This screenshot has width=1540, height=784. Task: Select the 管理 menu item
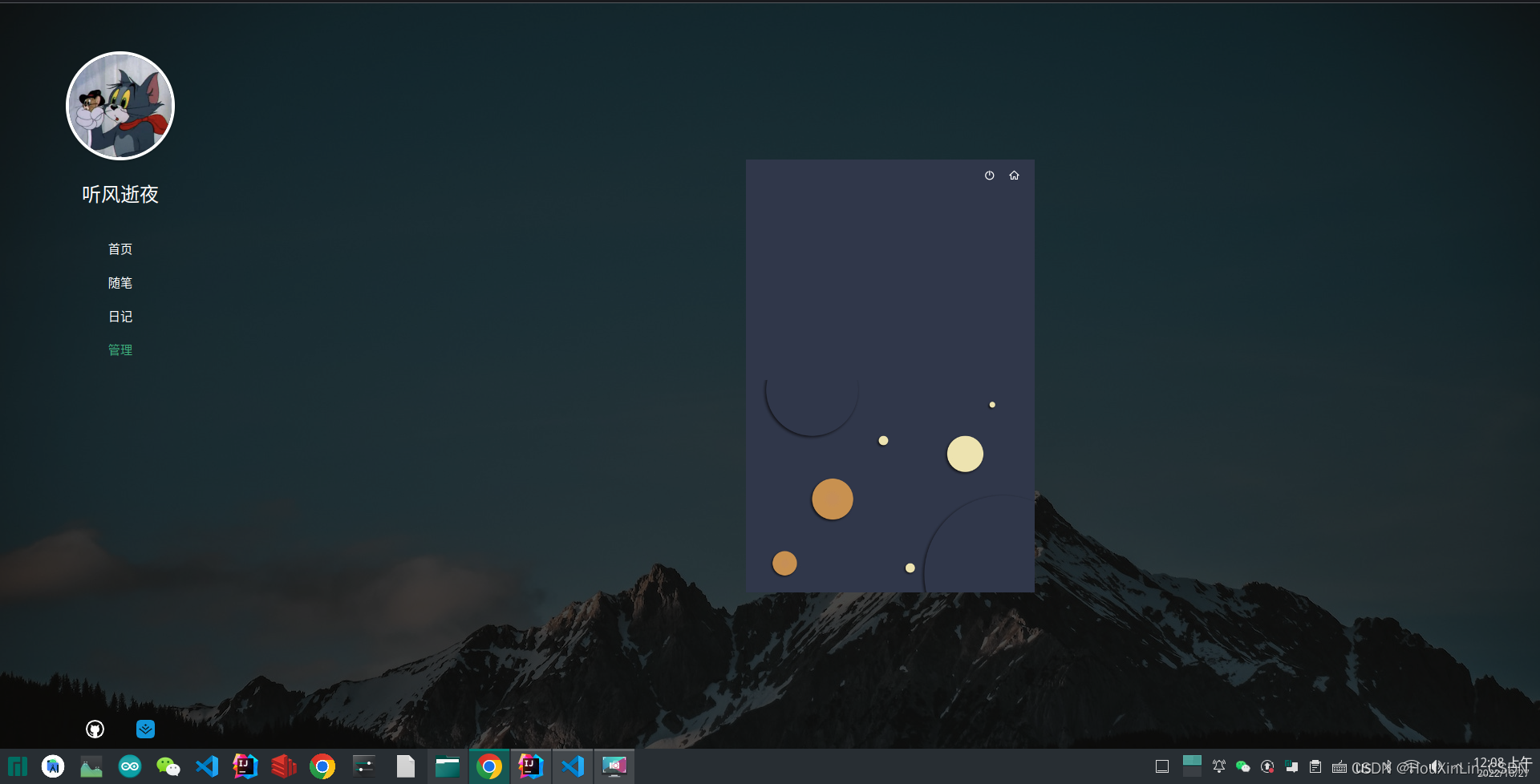pos(120,350)
